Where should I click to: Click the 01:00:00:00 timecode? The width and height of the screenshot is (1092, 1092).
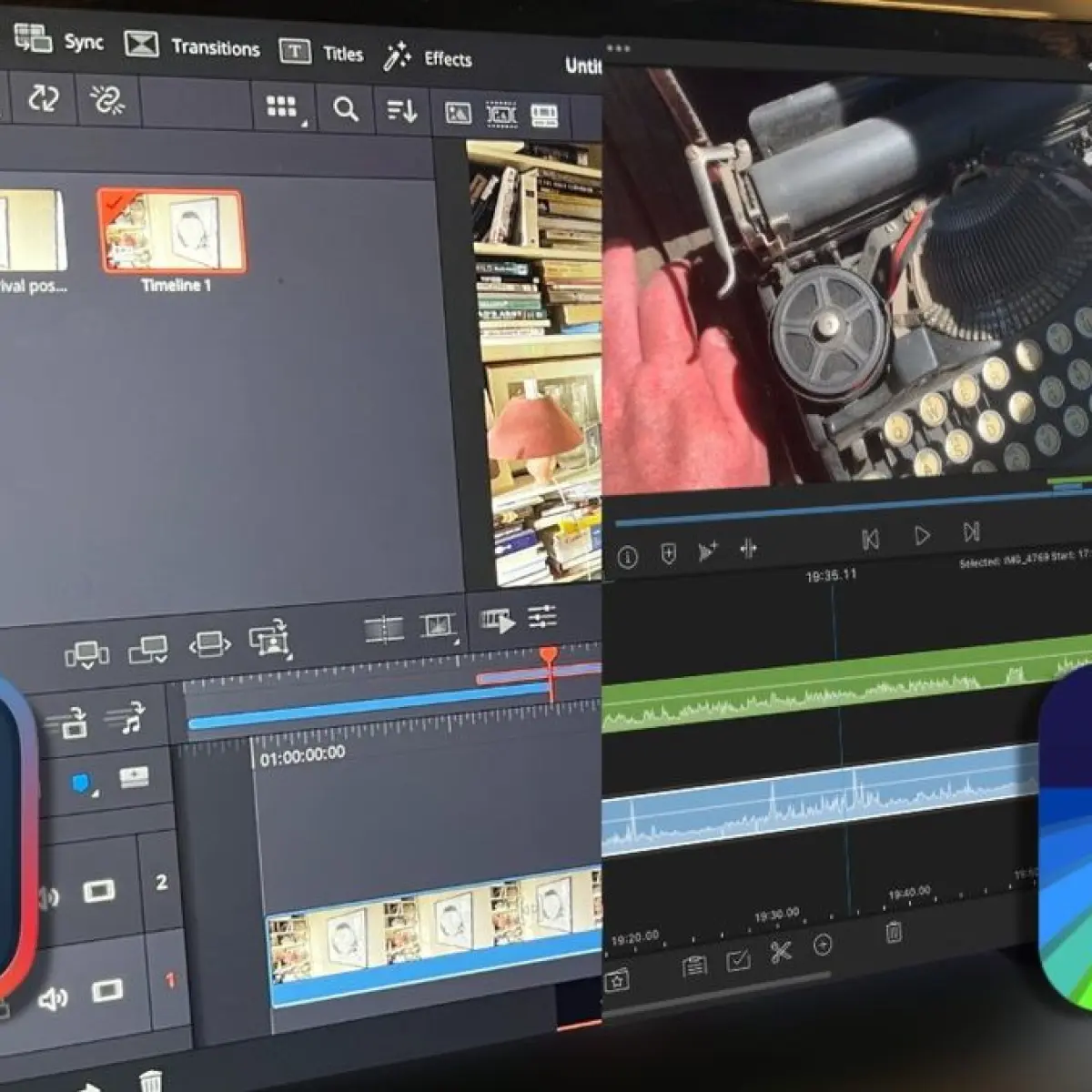302,755
